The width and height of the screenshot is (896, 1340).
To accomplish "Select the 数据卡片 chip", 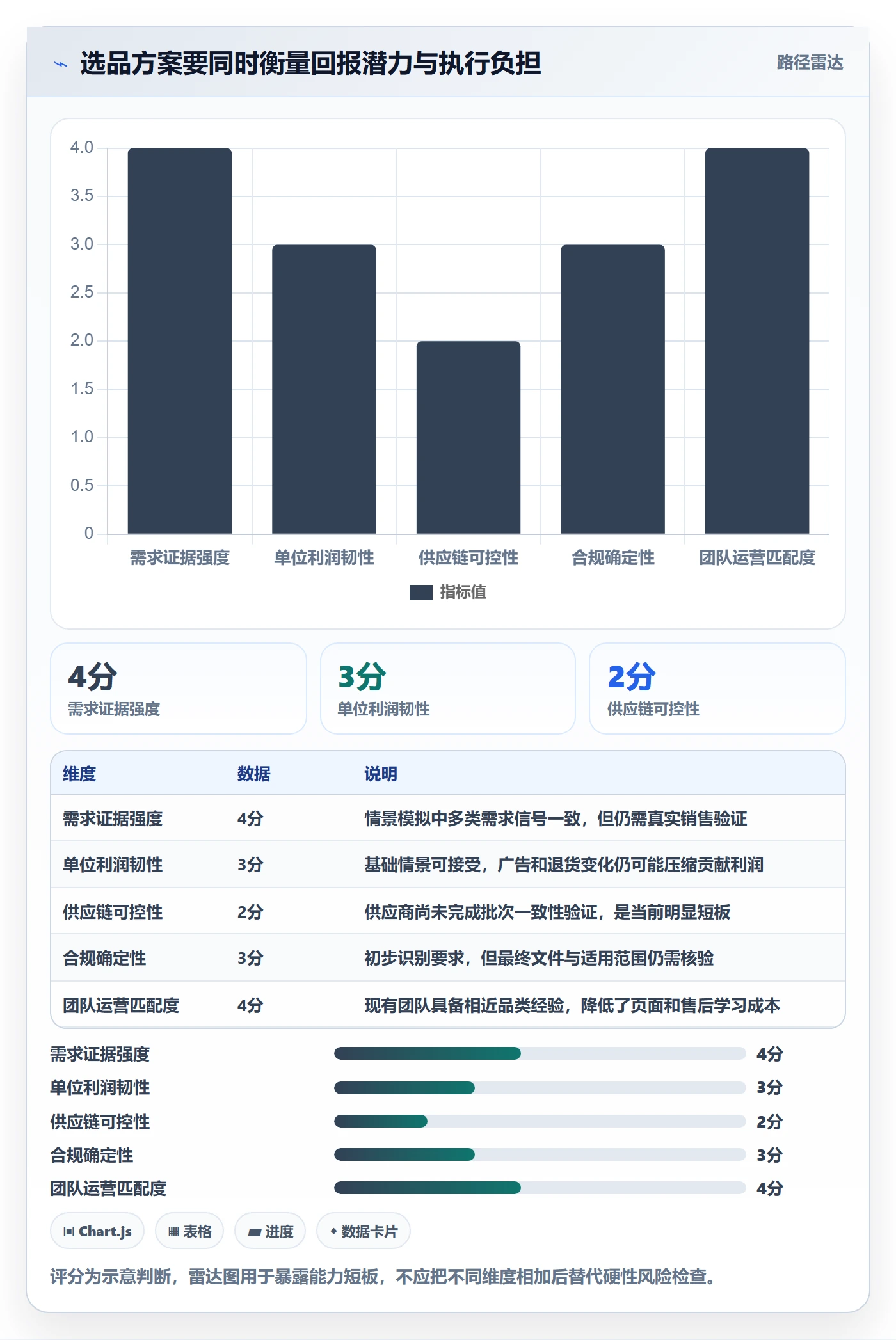I will point(364,1231).
